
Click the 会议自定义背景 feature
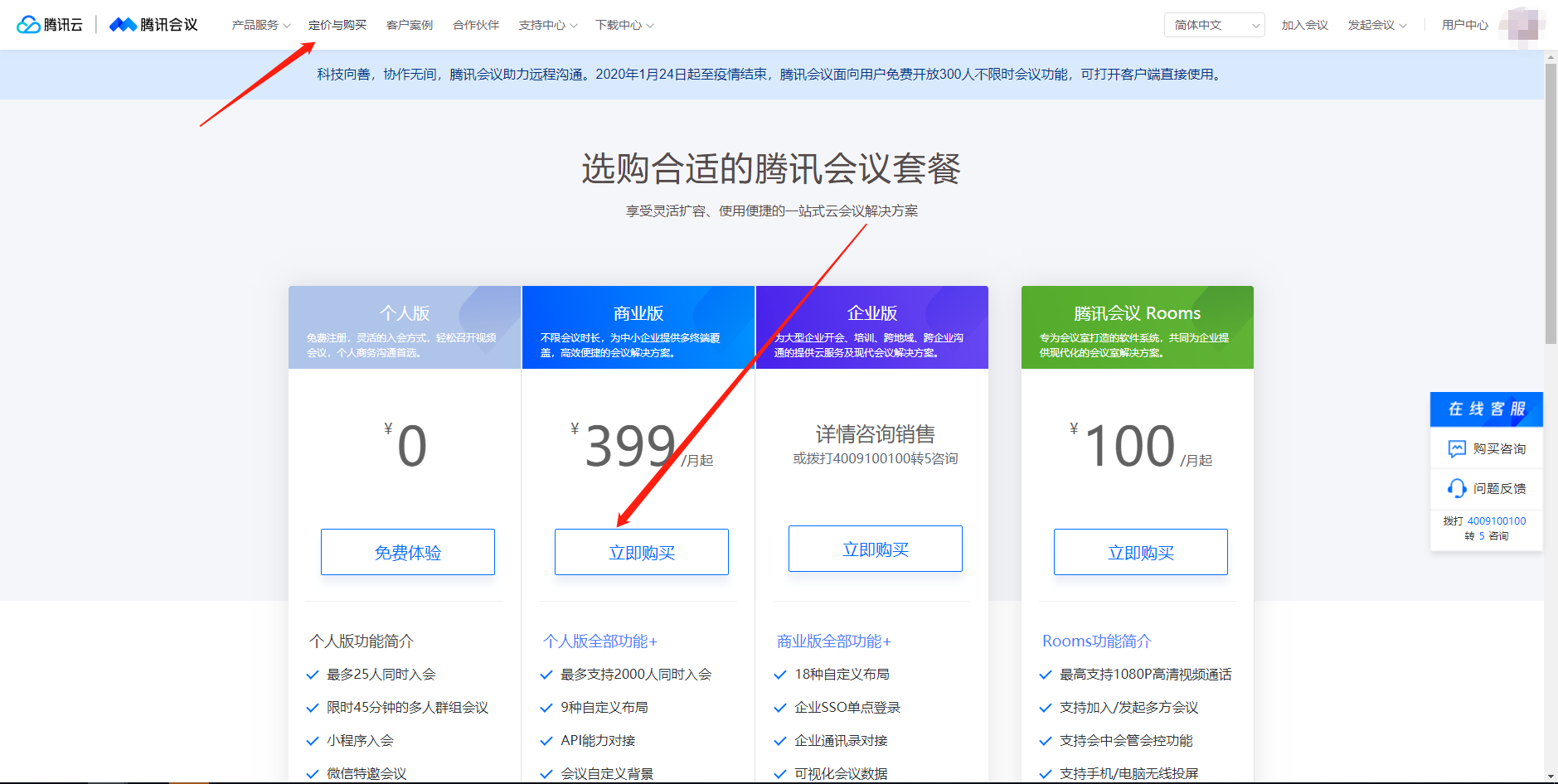(607, 773)
